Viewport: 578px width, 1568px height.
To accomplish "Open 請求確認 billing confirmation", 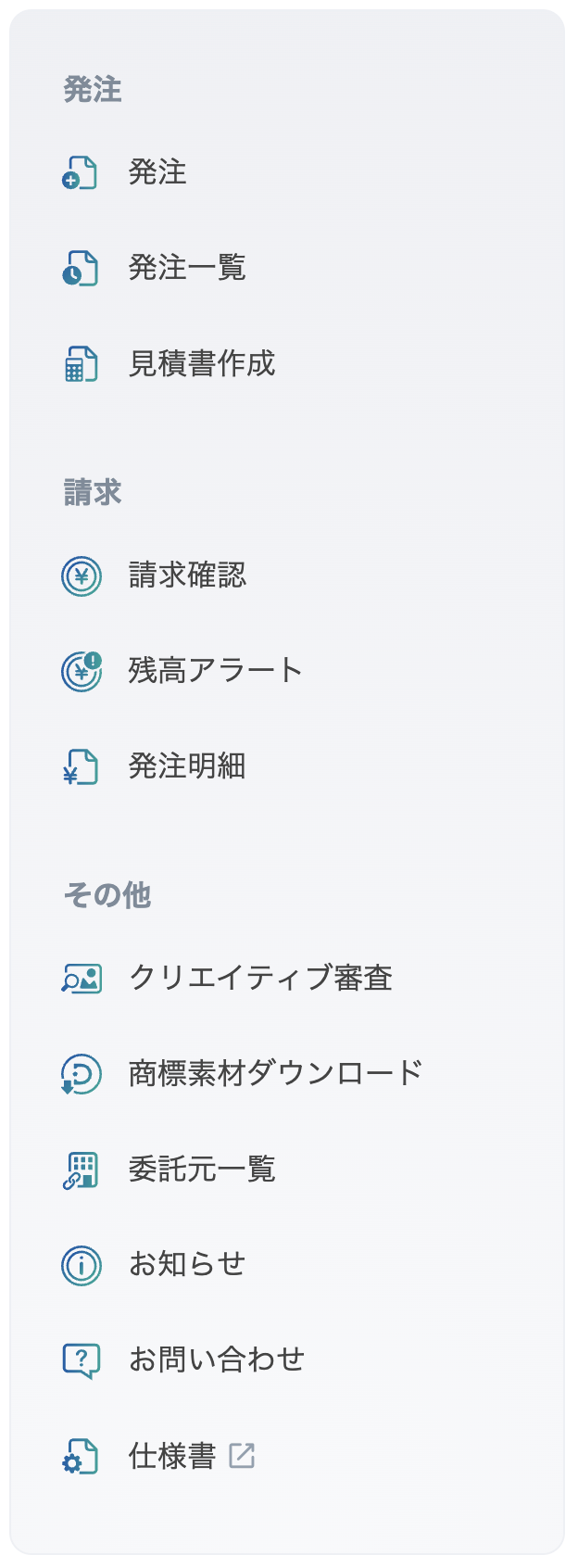I will 186,576.
